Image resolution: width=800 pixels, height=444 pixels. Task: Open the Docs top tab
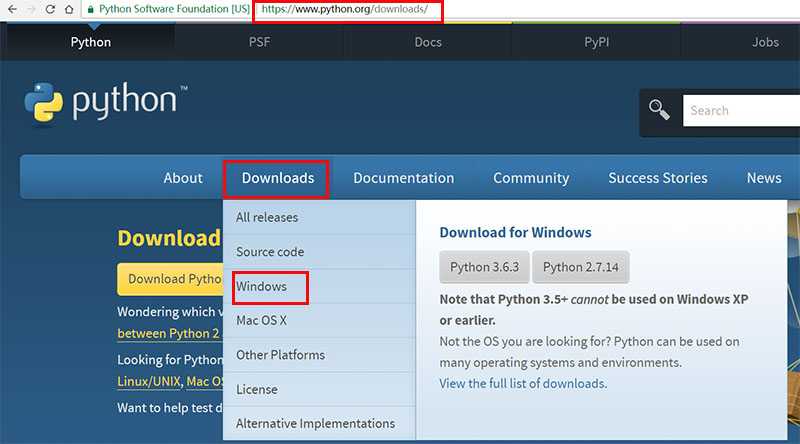pos(428,42)
